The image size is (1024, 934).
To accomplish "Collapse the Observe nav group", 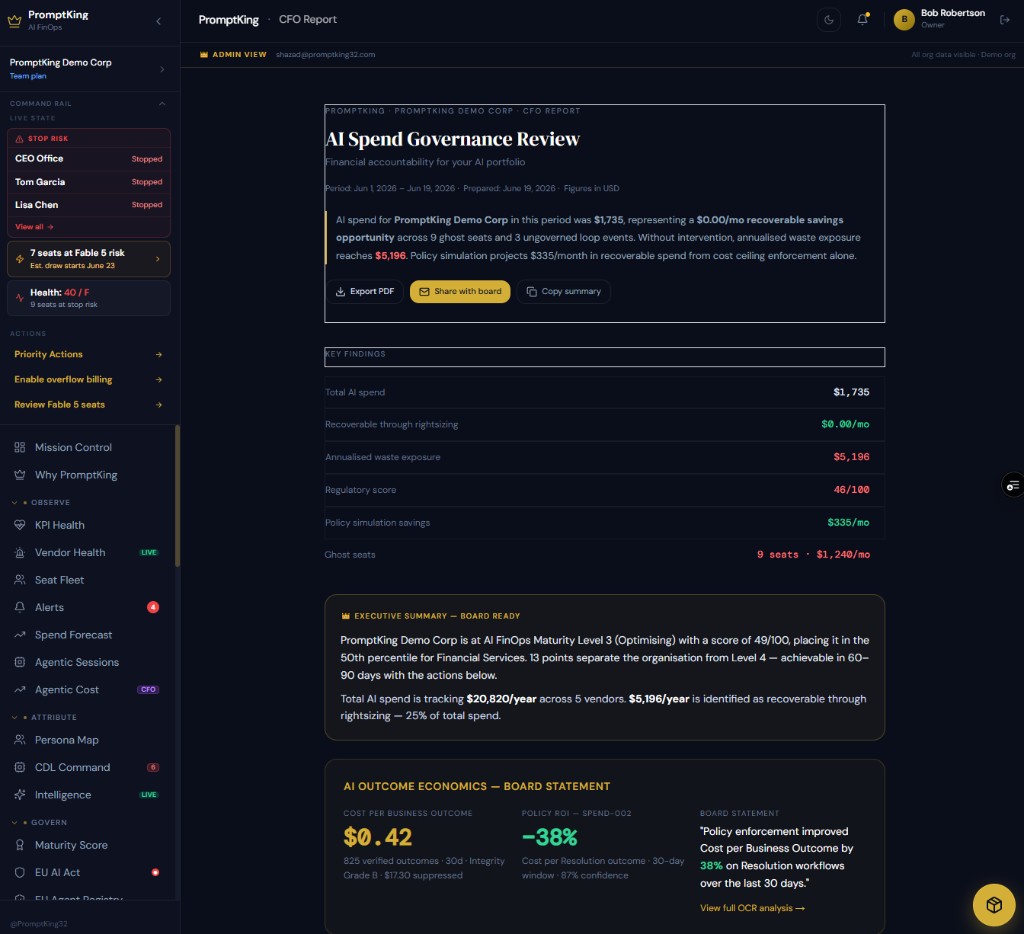I will [14, 502].
